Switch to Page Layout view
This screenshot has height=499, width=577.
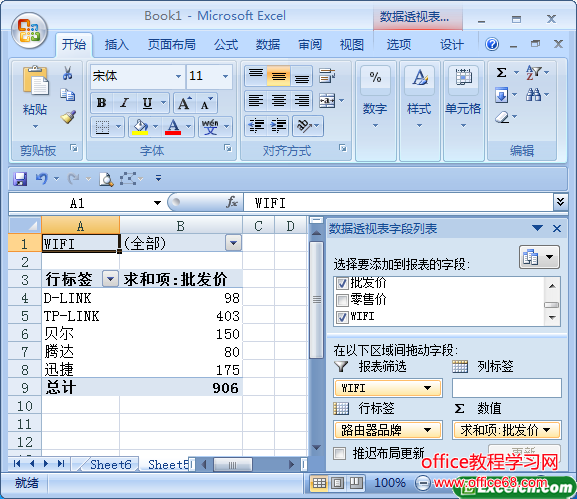337,483
